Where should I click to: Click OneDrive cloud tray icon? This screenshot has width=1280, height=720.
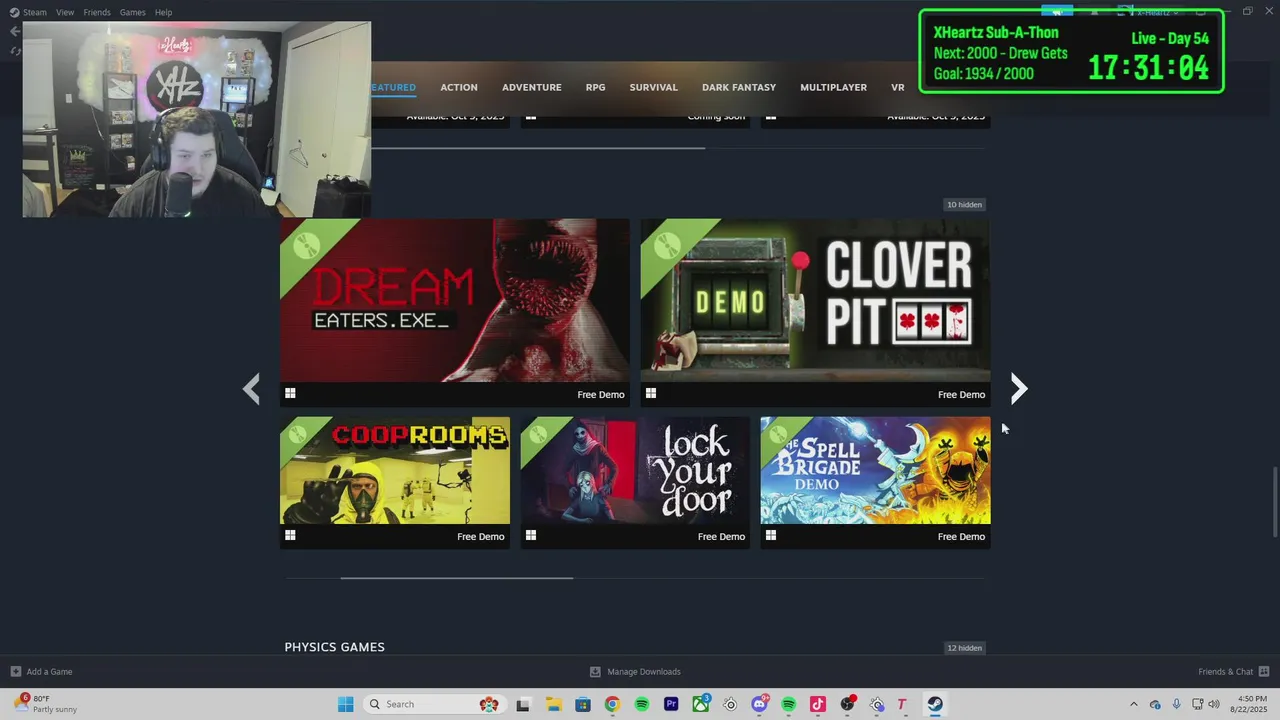[x=1155, y=704]
